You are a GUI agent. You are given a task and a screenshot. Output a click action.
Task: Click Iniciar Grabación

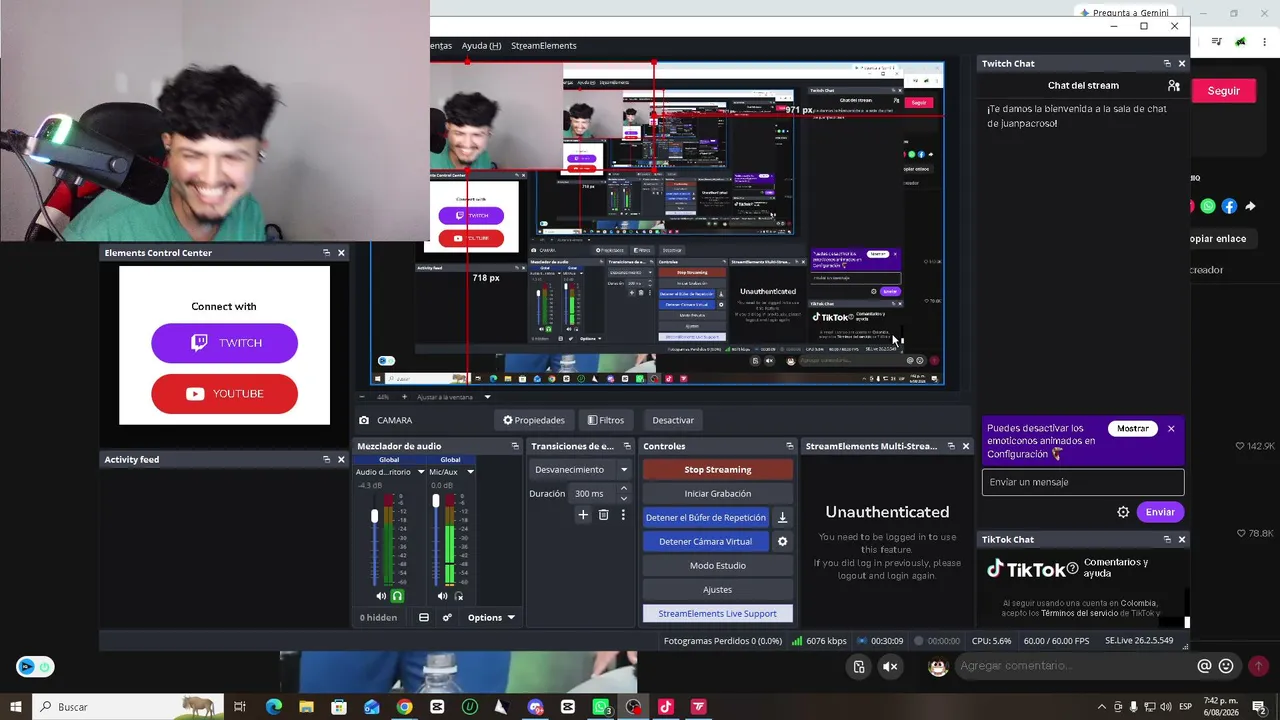click(x=718, y=494)
